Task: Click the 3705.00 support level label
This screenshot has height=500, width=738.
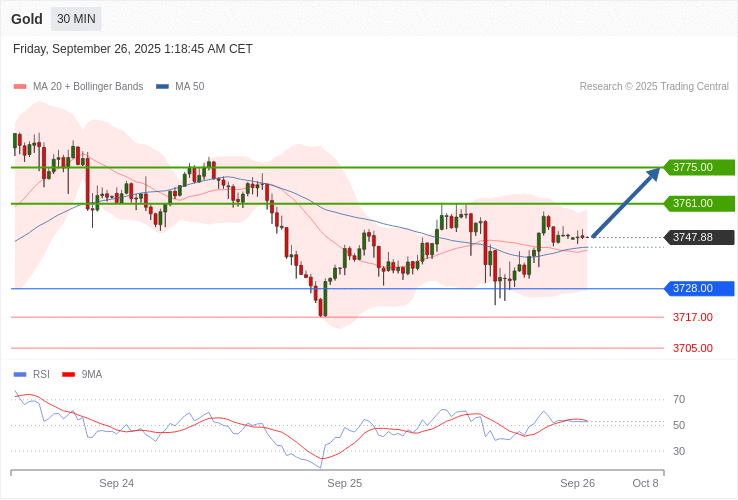Action: [692, 348]
